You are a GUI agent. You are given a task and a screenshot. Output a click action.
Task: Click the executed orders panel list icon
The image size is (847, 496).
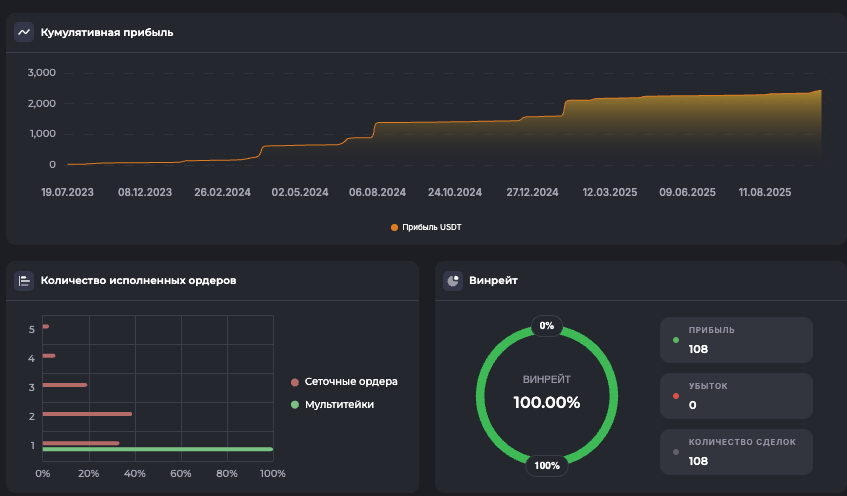point(24,281)
